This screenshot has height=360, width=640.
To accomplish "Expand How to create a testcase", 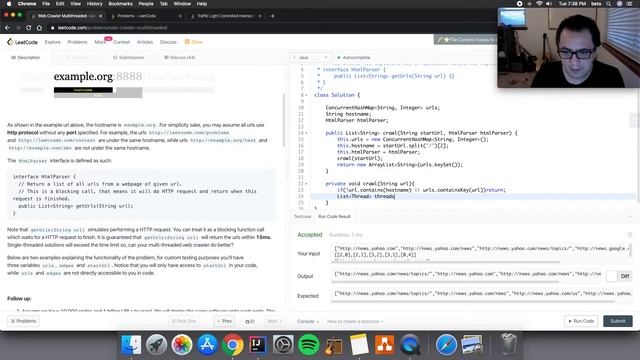I will [355, 321].
